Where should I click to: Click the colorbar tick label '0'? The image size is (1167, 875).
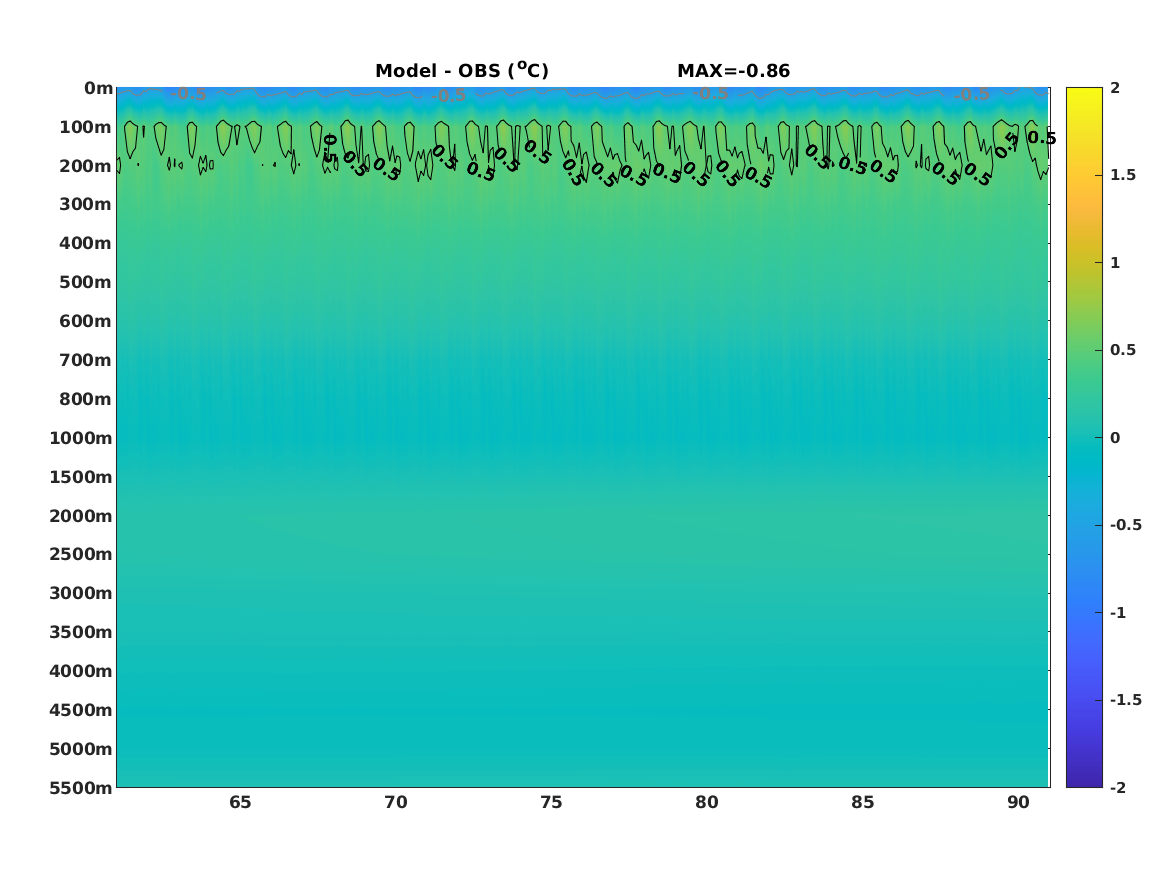[1115, 438]
